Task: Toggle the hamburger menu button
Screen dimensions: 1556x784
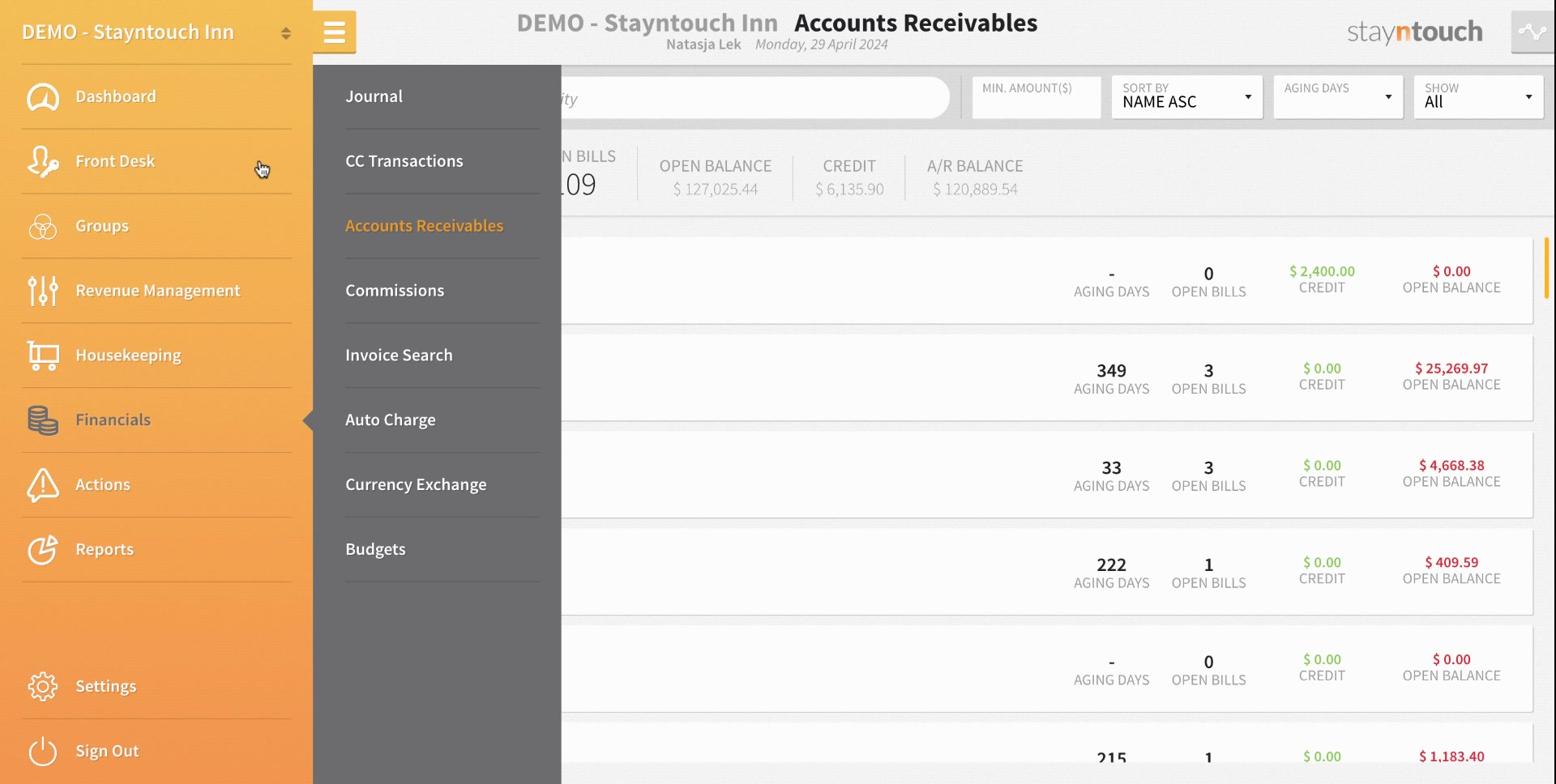Action: (x=334, y=32)
